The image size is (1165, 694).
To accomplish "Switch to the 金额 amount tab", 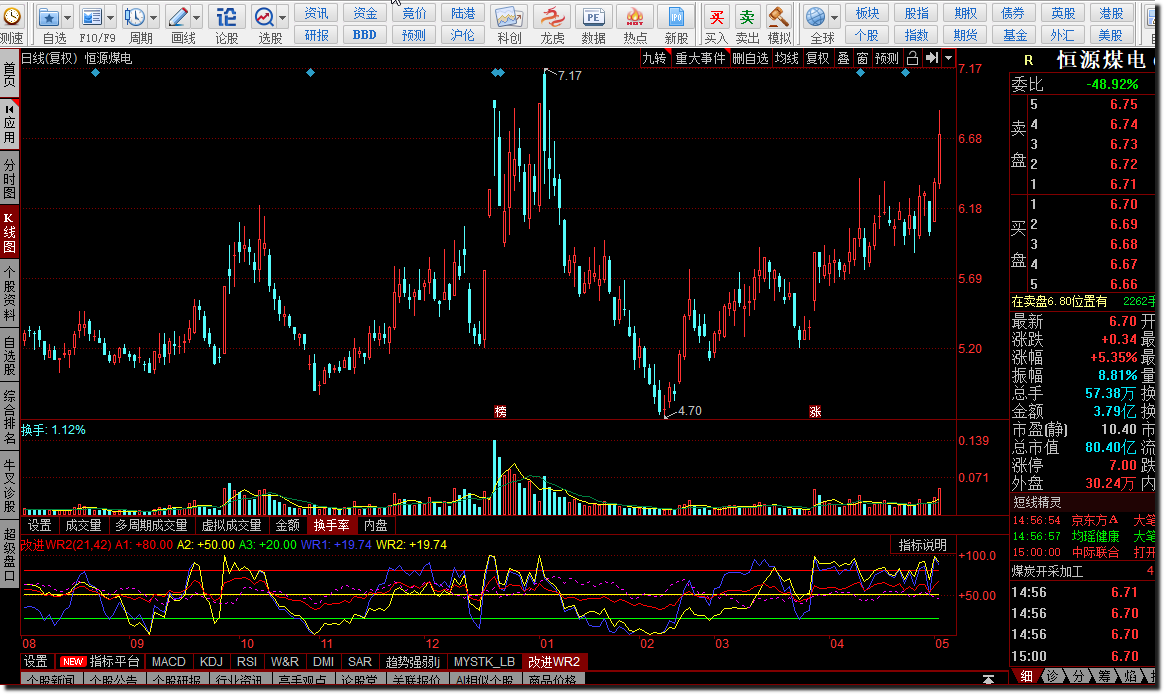I will point(288,525).
